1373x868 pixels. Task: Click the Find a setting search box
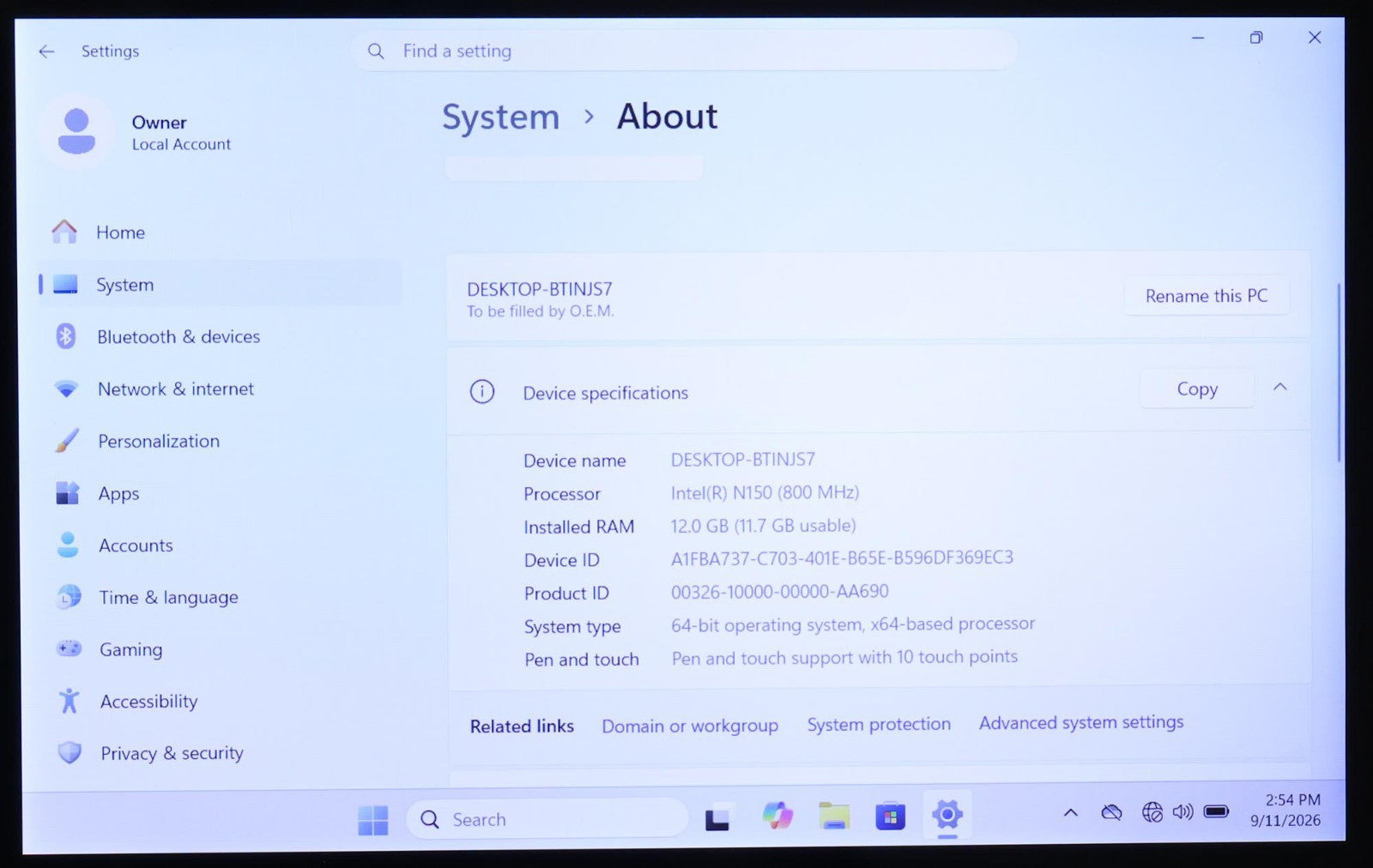pos(684,51)
